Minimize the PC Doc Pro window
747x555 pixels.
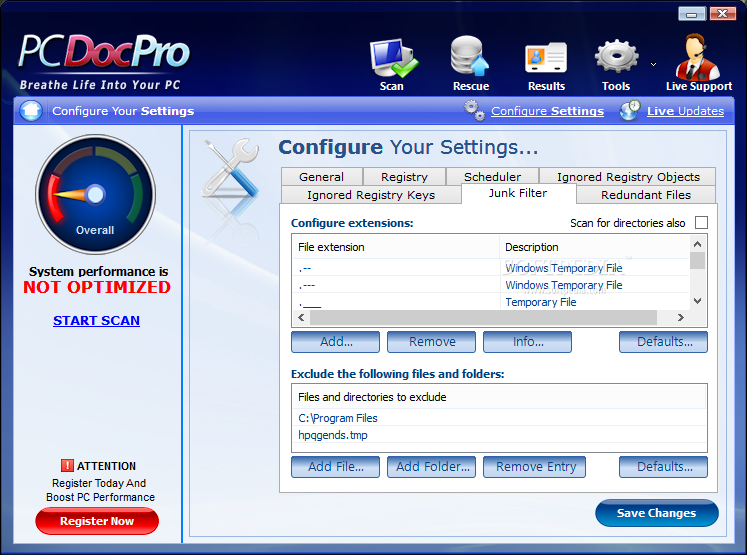pyautogui.click(x=692, y=14)
